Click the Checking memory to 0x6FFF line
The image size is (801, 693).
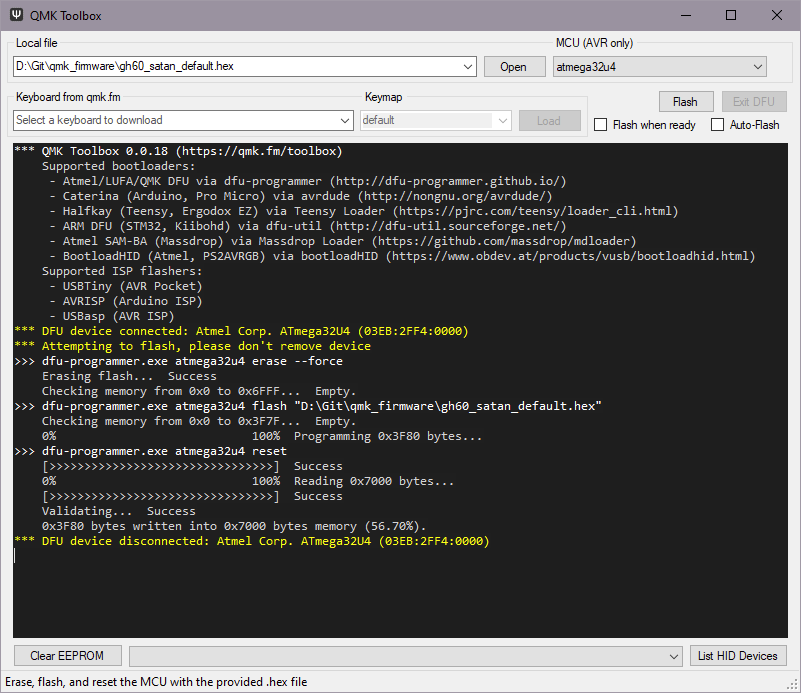199,391
